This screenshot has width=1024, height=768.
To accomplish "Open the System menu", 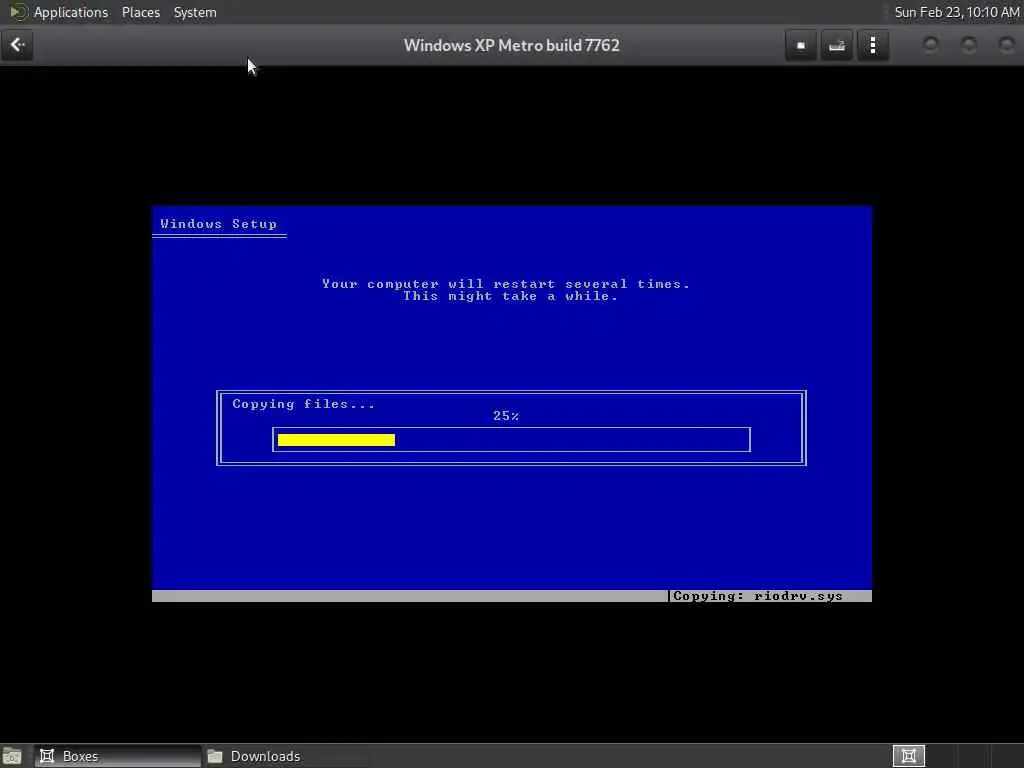I will [195, 12].
